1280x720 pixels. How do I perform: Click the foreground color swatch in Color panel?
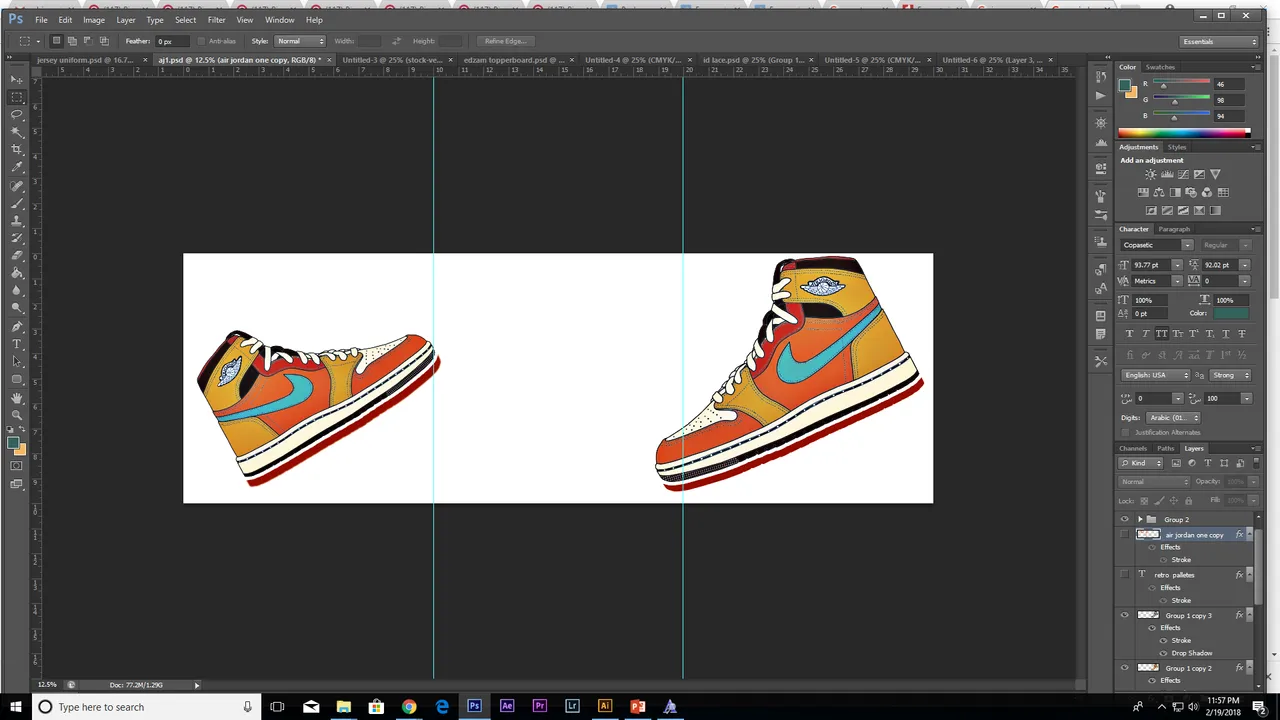pyautogui.click(x=1126, y=86)
